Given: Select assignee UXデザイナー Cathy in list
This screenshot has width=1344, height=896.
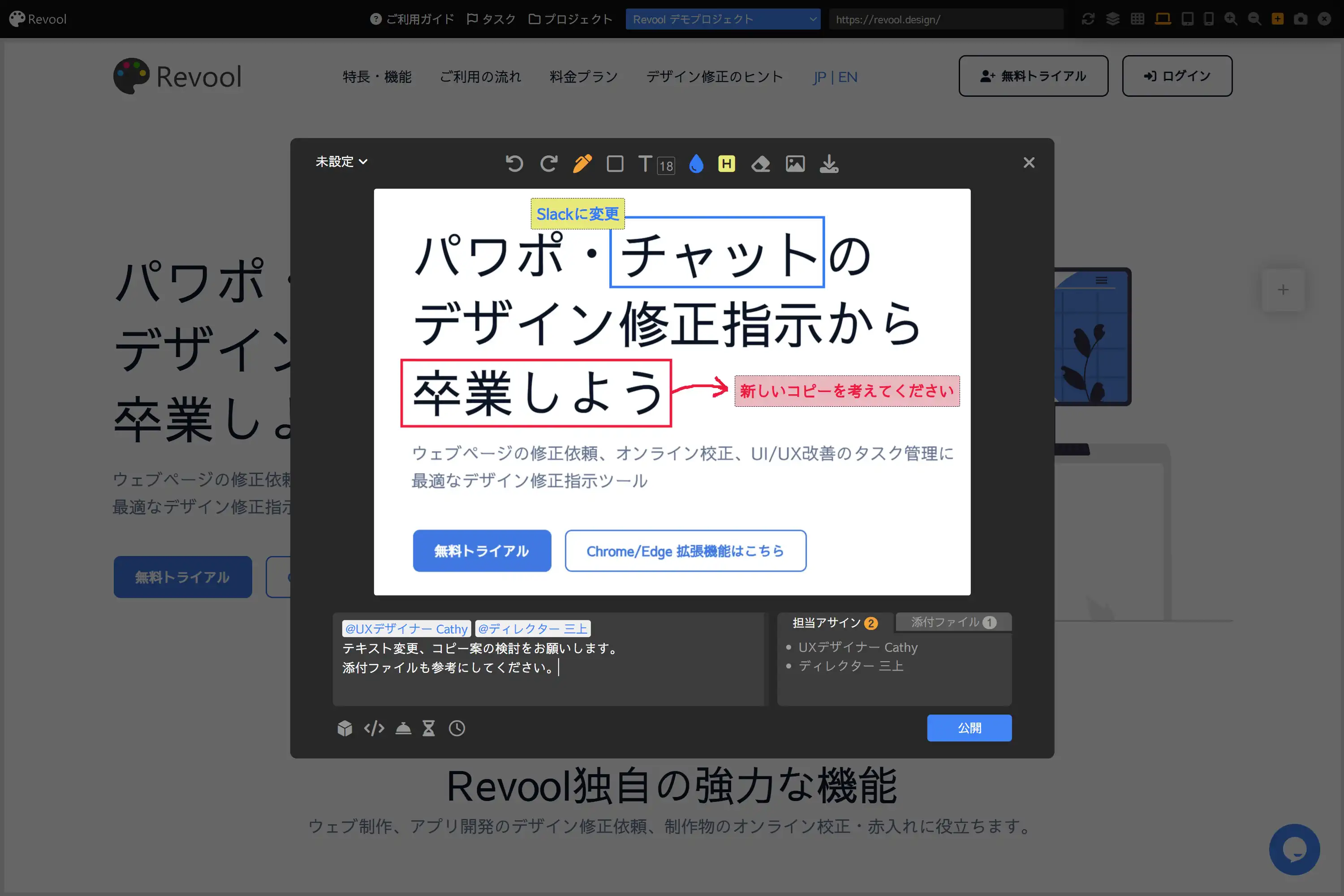Looking at the screenshot, I should coord(858,647).
